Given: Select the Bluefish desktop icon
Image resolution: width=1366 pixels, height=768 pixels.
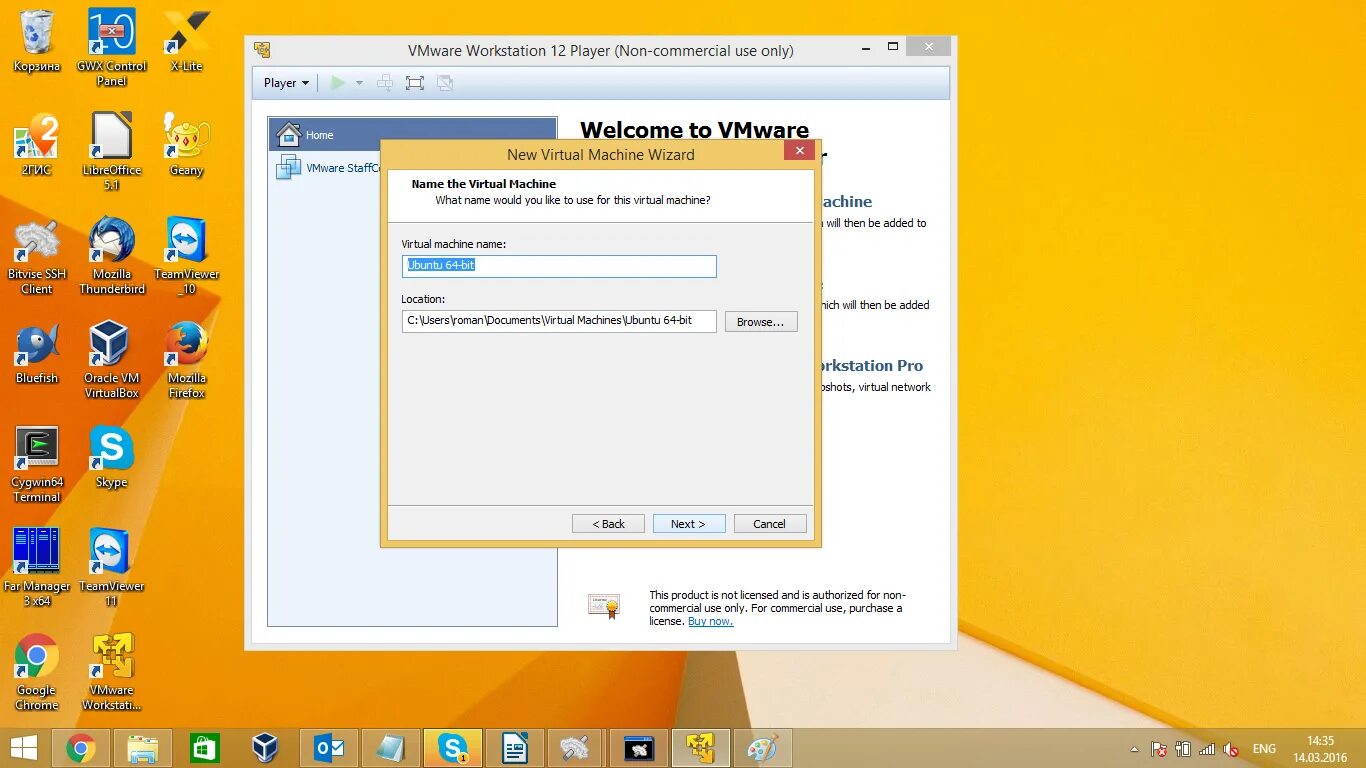Looking at the screenshot, I should pyautogui.click(x=37, y=353).
